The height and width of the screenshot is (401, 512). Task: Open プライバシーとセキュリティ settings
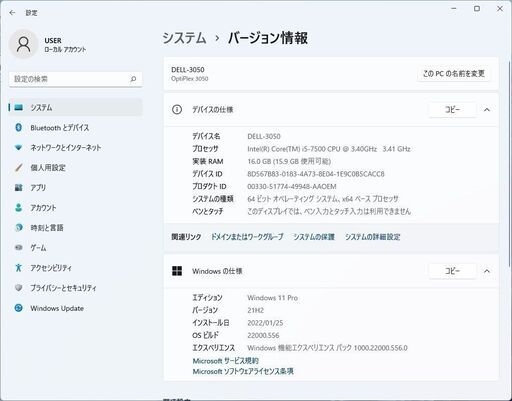point(75,287)
